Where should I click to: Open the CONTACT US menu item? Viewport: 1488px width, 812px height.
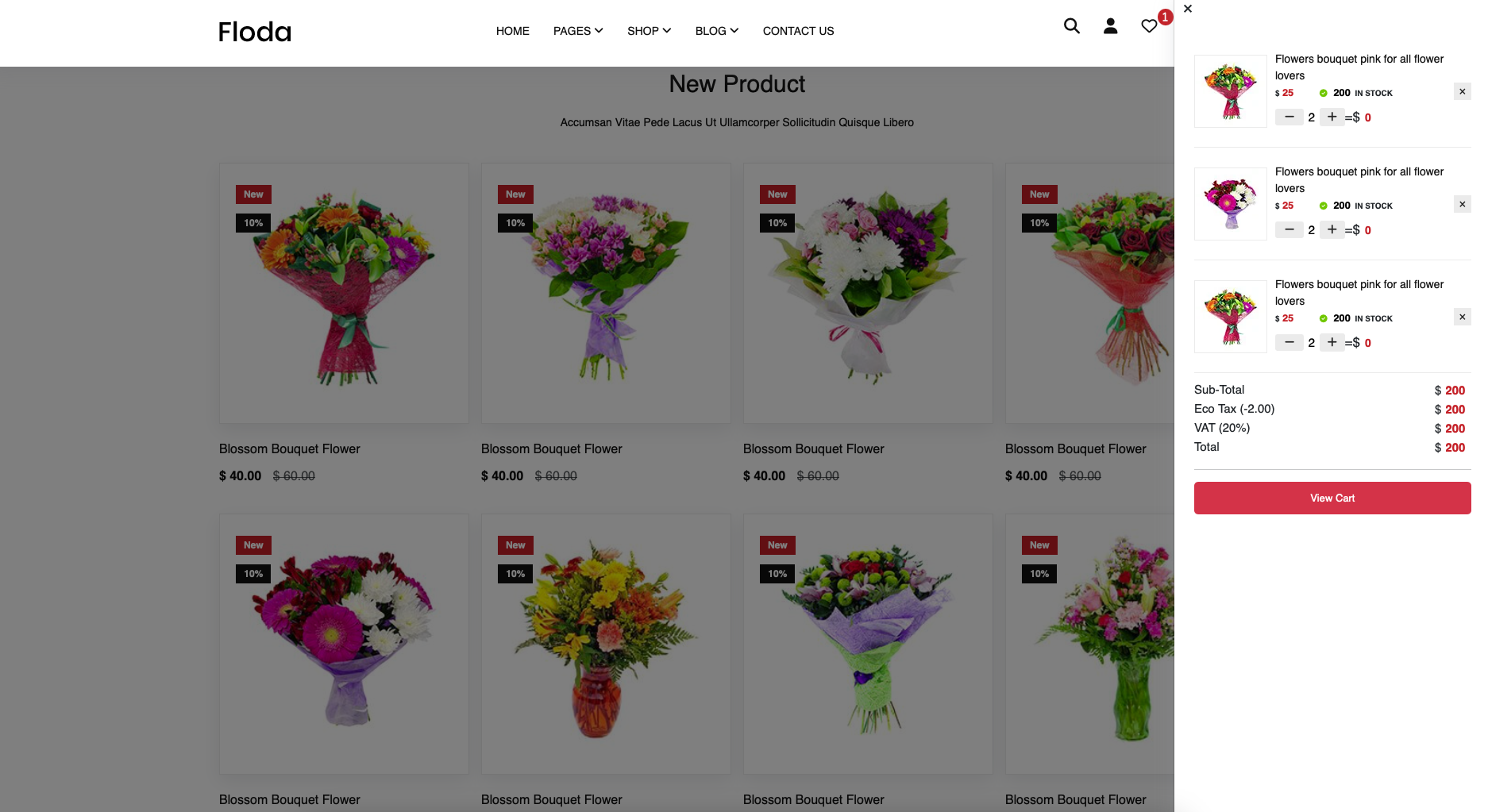point(798,31)
